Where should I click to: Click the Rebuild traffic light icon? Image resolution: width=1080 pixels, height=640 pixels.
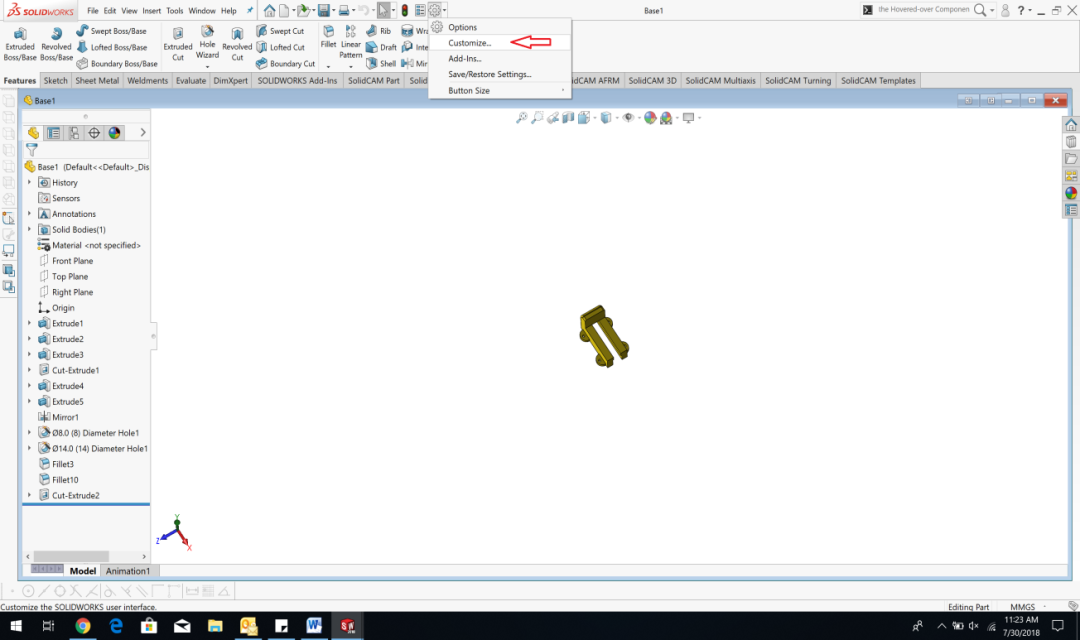(404, 10)
